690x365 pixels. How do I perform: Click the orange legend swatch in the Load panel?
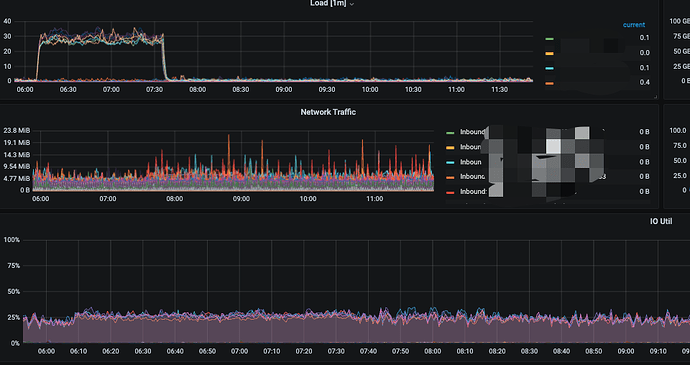click(549, 83)
